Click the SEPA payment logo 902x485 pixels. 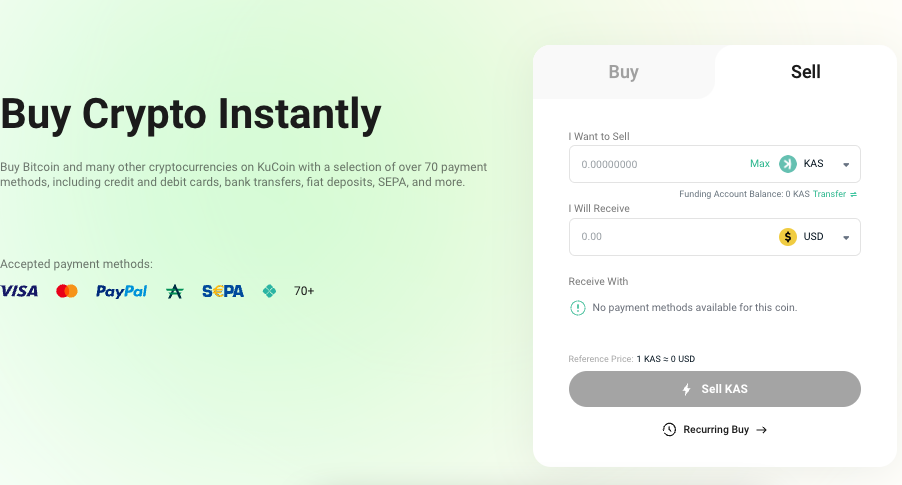(223, 291)
